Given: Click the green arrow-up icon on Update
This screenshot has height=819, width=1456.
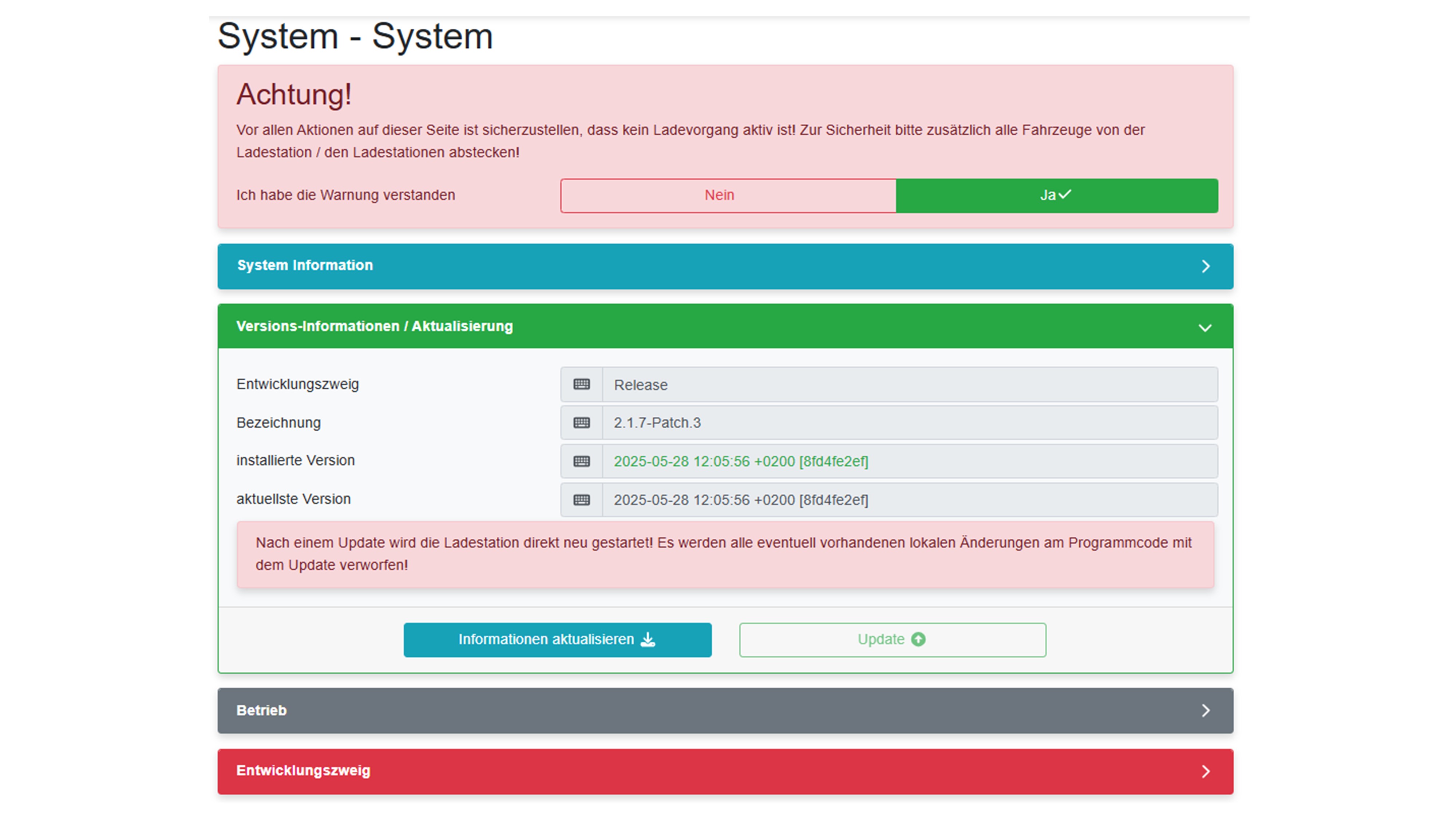Looking at the screenshot, I should (x=918, y=639).
